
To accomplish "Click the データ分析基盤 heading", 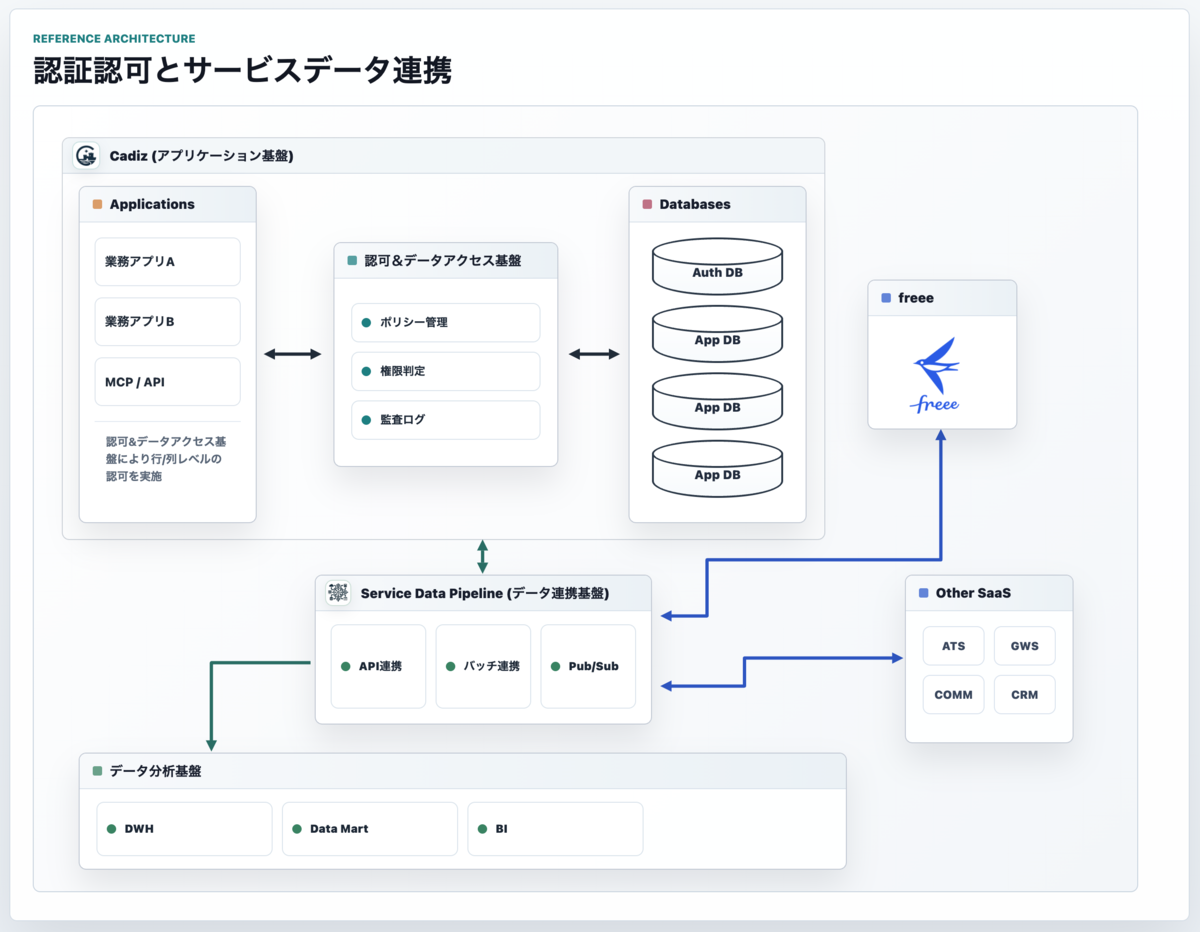I will click(156, 771).
